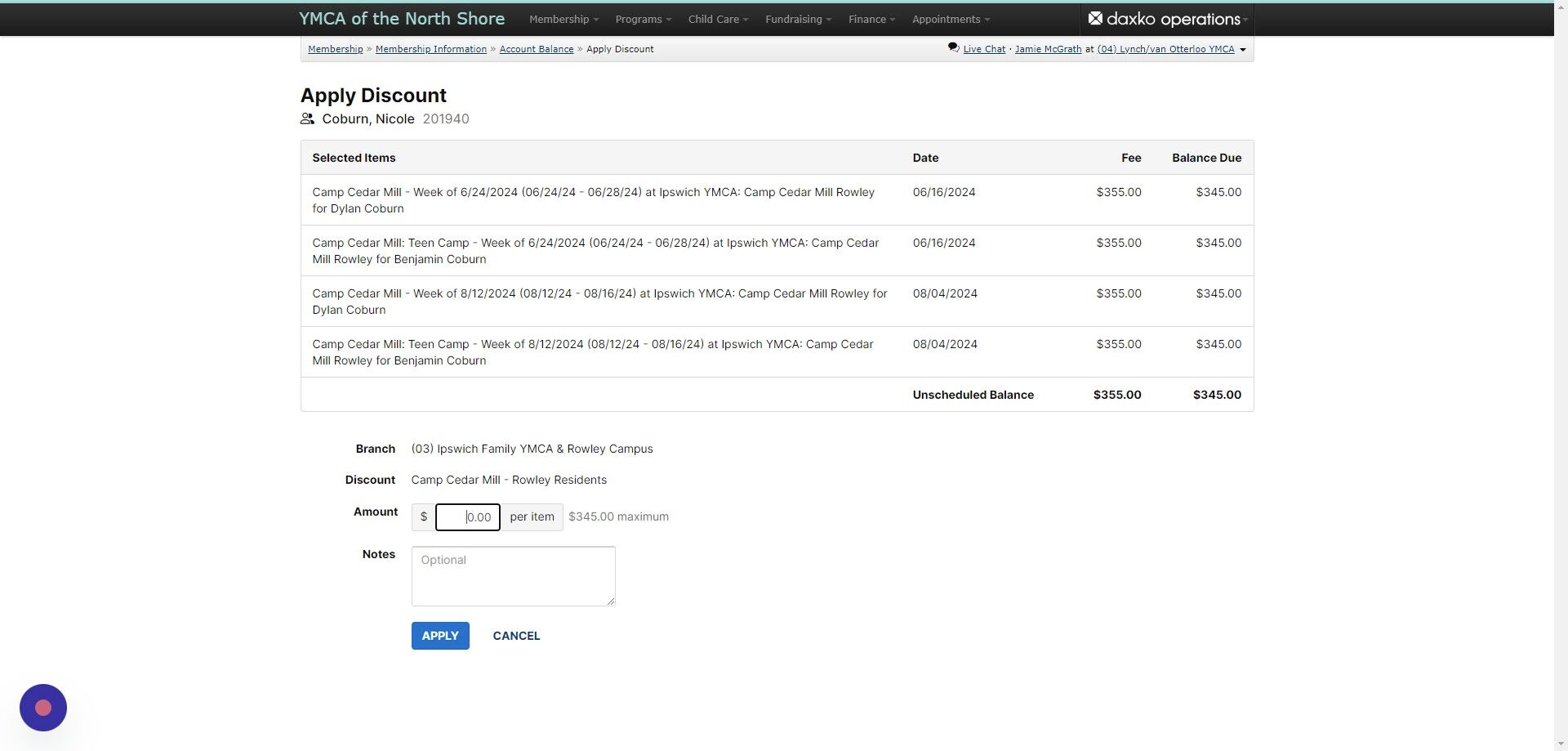Open the Child Care menu
This screenshot has height=751, width=1568.
coord(718,19)
